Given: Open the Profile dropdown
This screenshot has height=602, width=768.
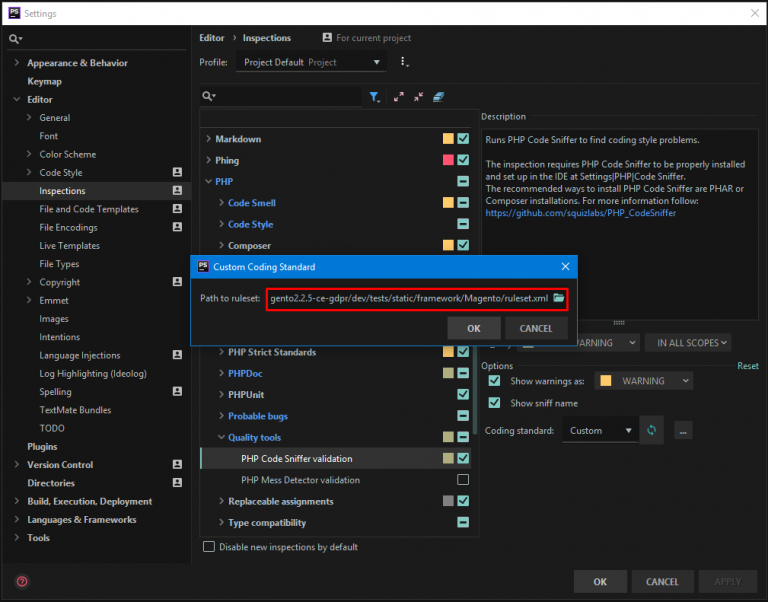Looking at the screenshot, I should click(x=311, y=62).
